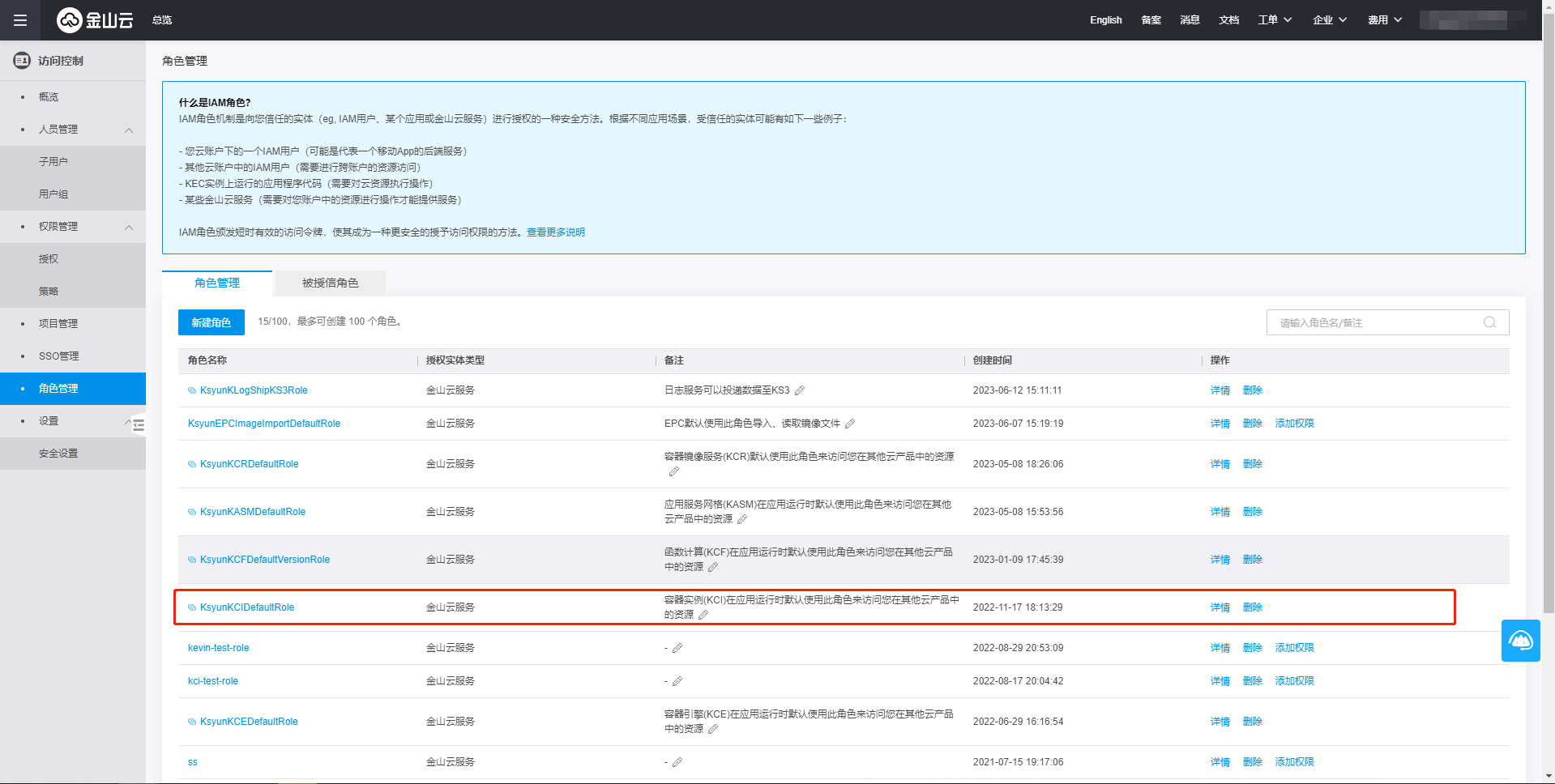
Task: Click sidebar collapse handle icon
Action: click(139, 424)
